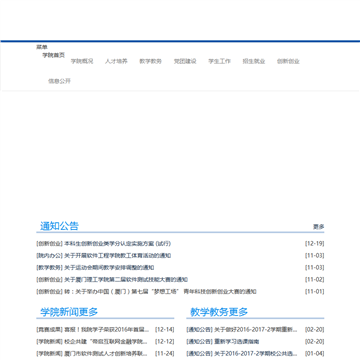The height and width of the screenshot is (360, 360).
Task: Open 关于2016-2017-2学期校公共选... notice
Action: 256,354
